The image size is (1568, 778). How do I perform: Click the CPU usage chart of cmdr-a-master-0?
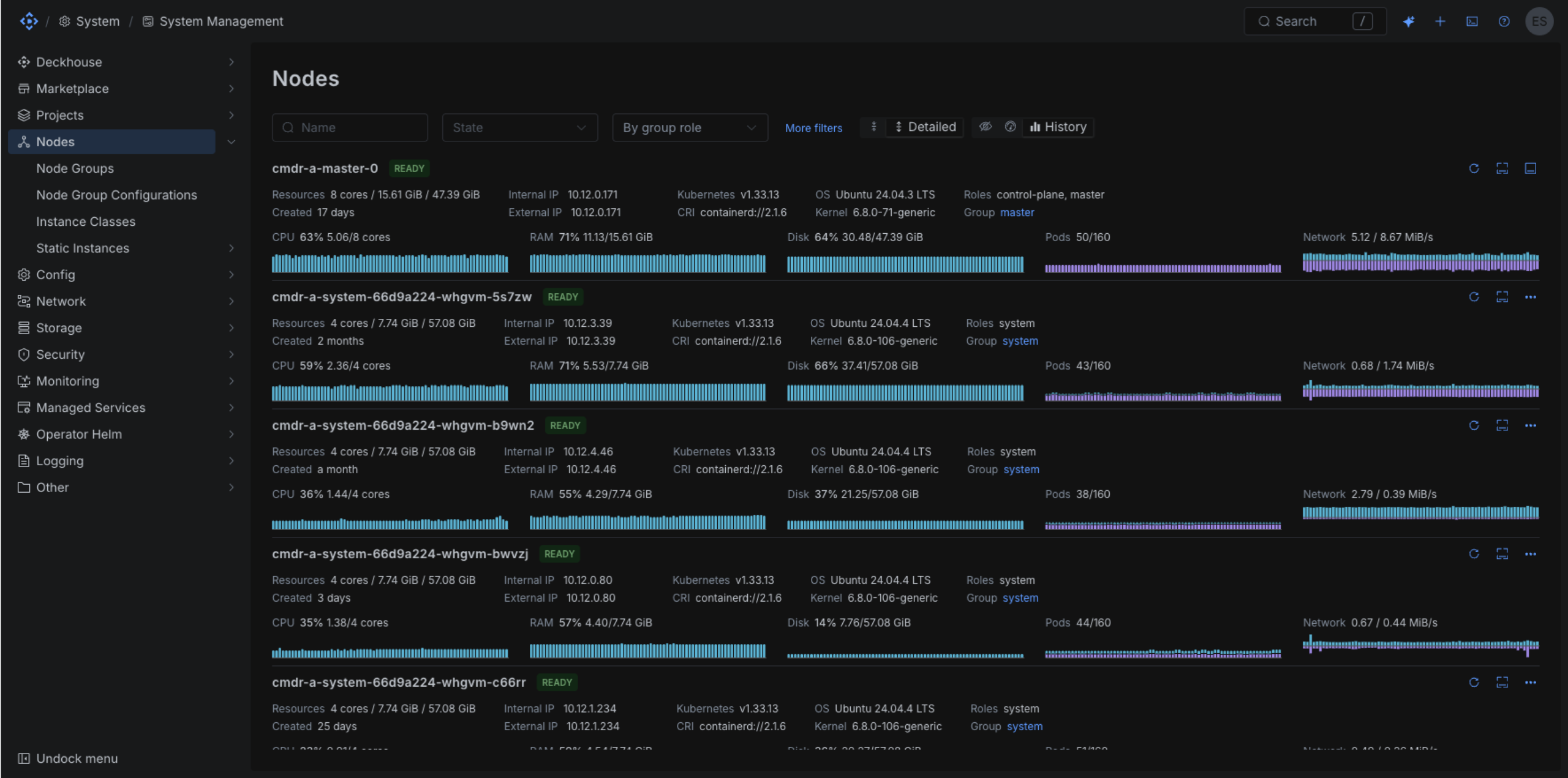[390, 263]
